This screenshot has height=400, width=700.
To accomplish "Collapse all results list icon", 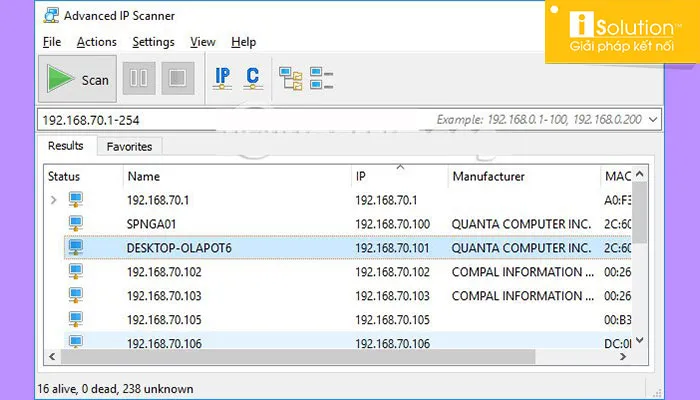I will (x=321, y=78).
